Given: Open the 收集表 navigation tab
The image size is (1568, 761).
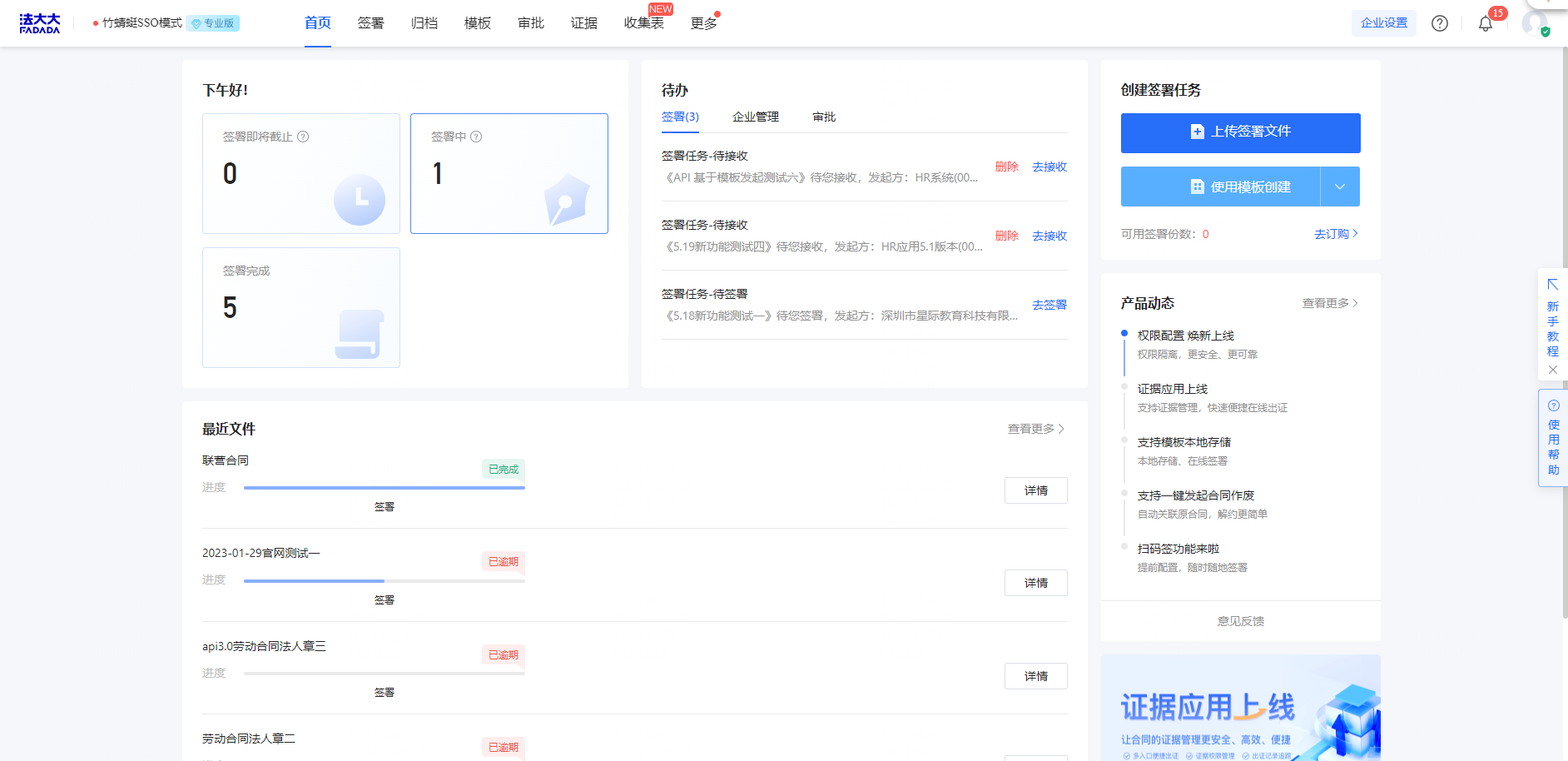Looking at the screenshot, I should click(x=644, y=23).
